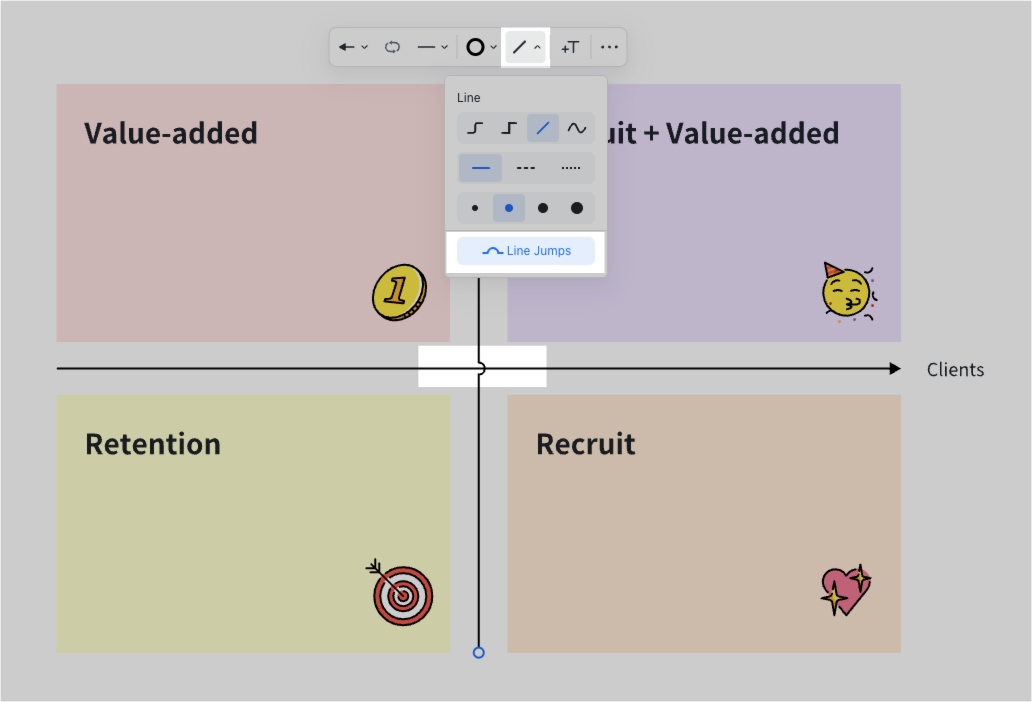Click the loop/cycle icon in the toolbar
The width and height of the screenshot is (1032, 702).
(392, 46)
